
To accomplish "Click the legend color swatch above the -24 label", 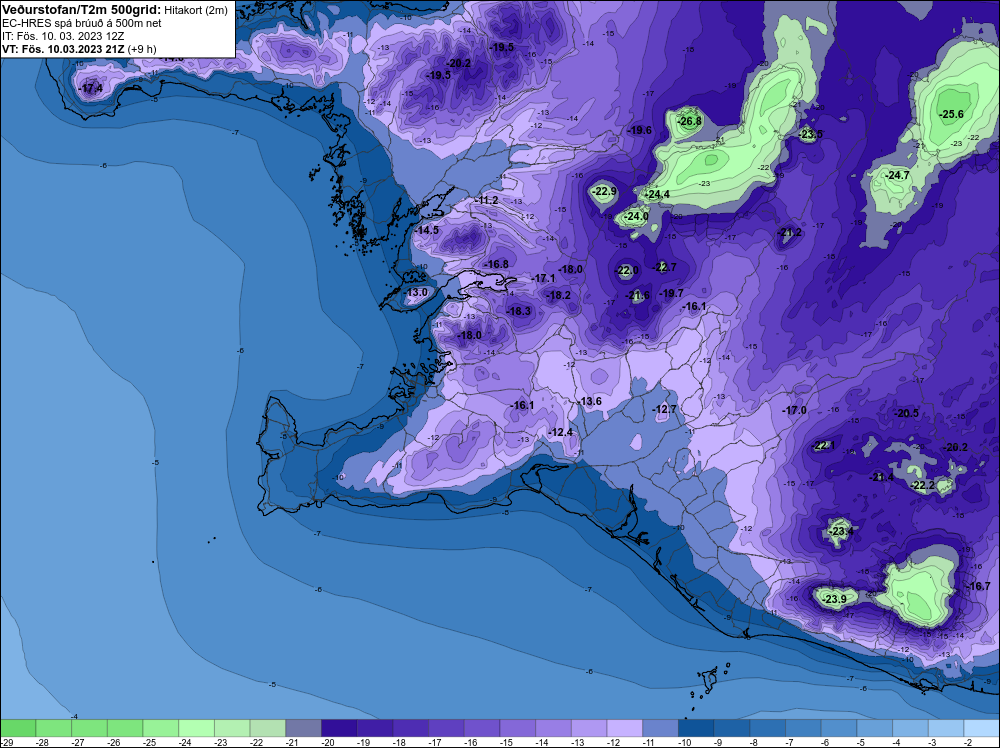I will [x=196, y=728].
